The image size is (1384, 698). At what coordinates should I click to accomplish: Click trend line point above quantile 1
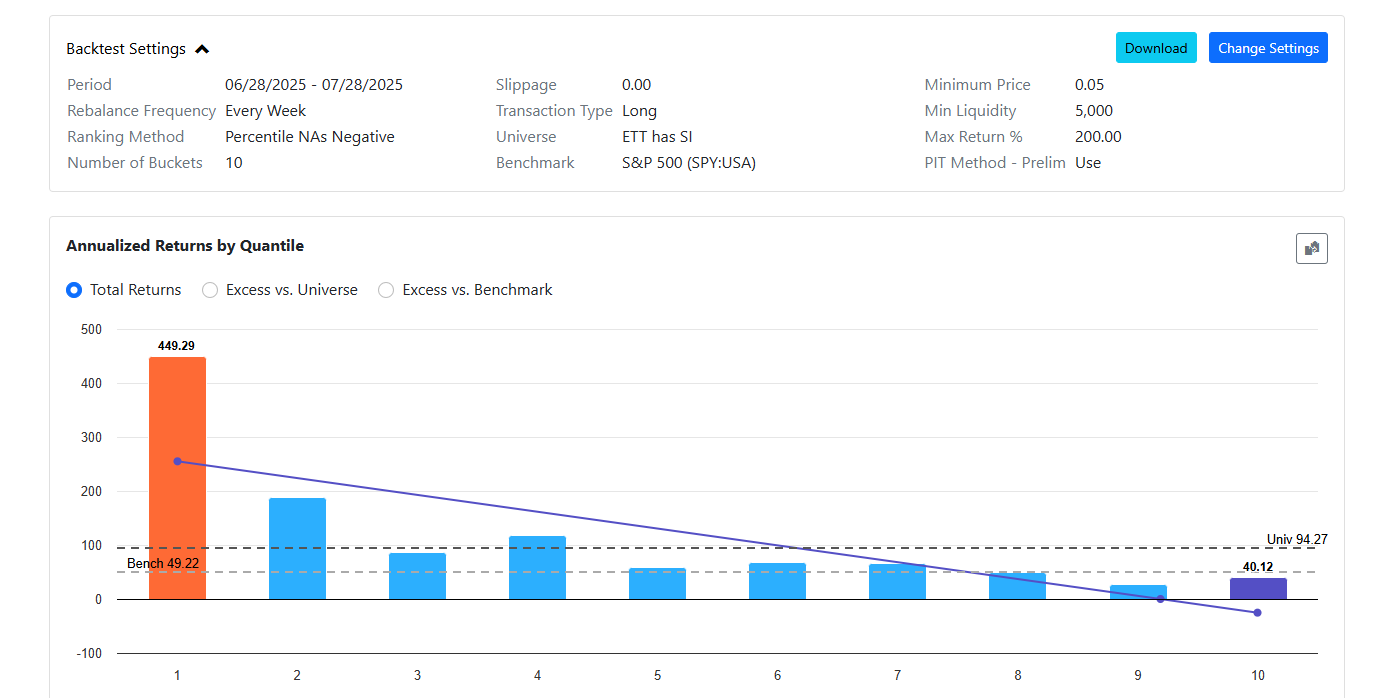click(x=177, y=461)
